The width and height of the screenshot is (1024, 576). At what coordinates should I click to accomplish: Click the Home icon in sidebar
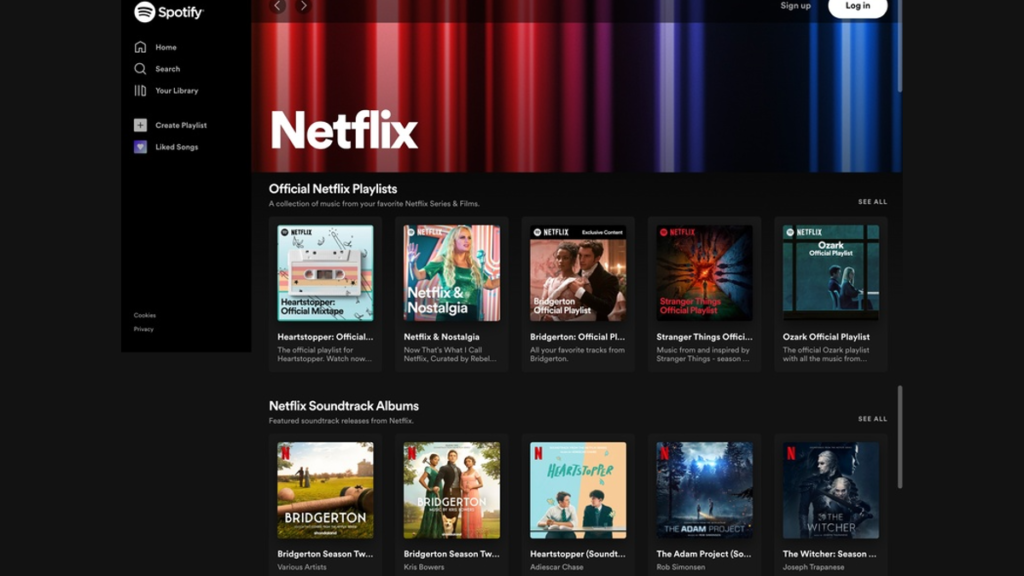coord(140,47)
